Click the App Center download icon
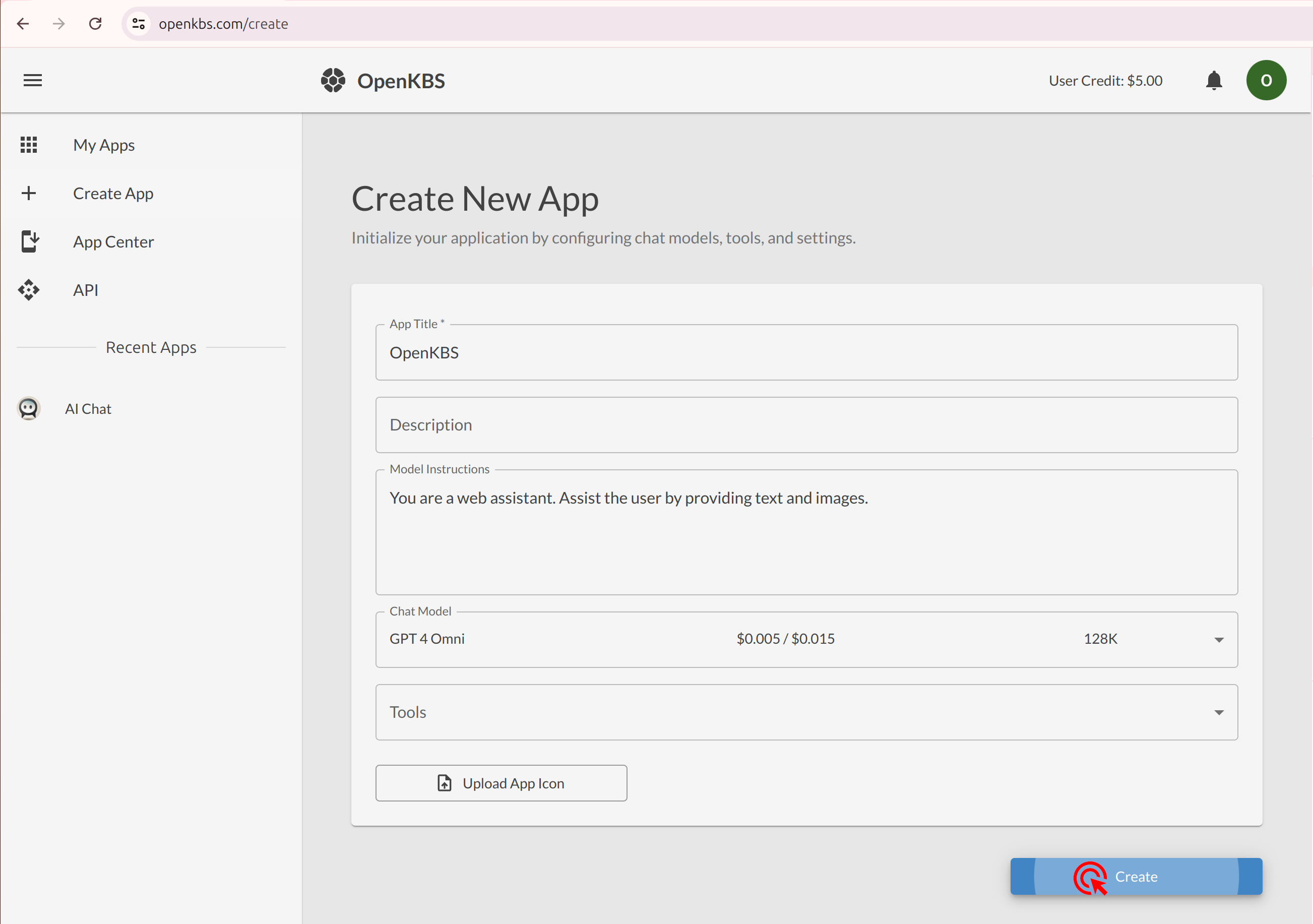The width and height of the screenshot is (1313, 924). pos(30,241)
